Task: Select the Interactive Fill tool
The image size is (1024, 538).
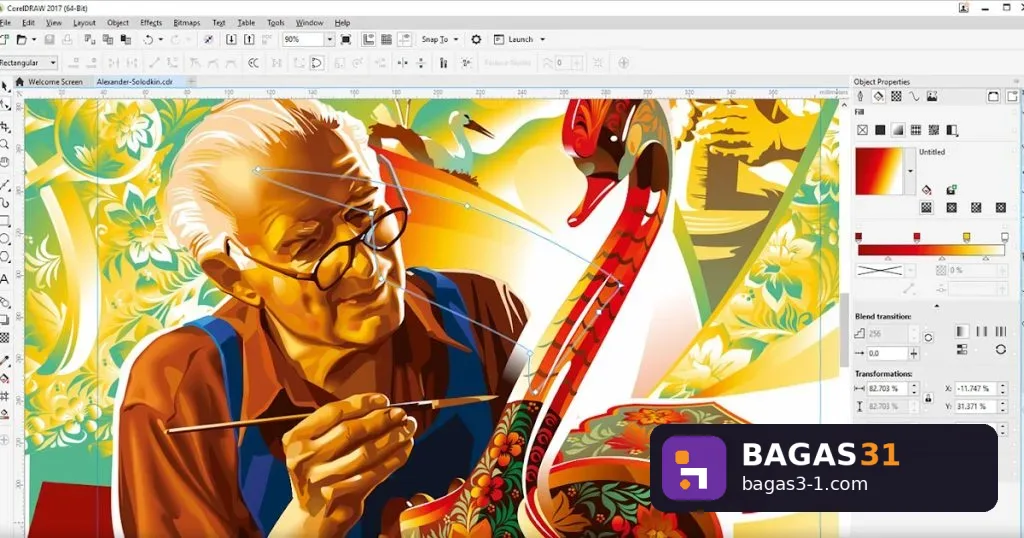Action: 5,378
